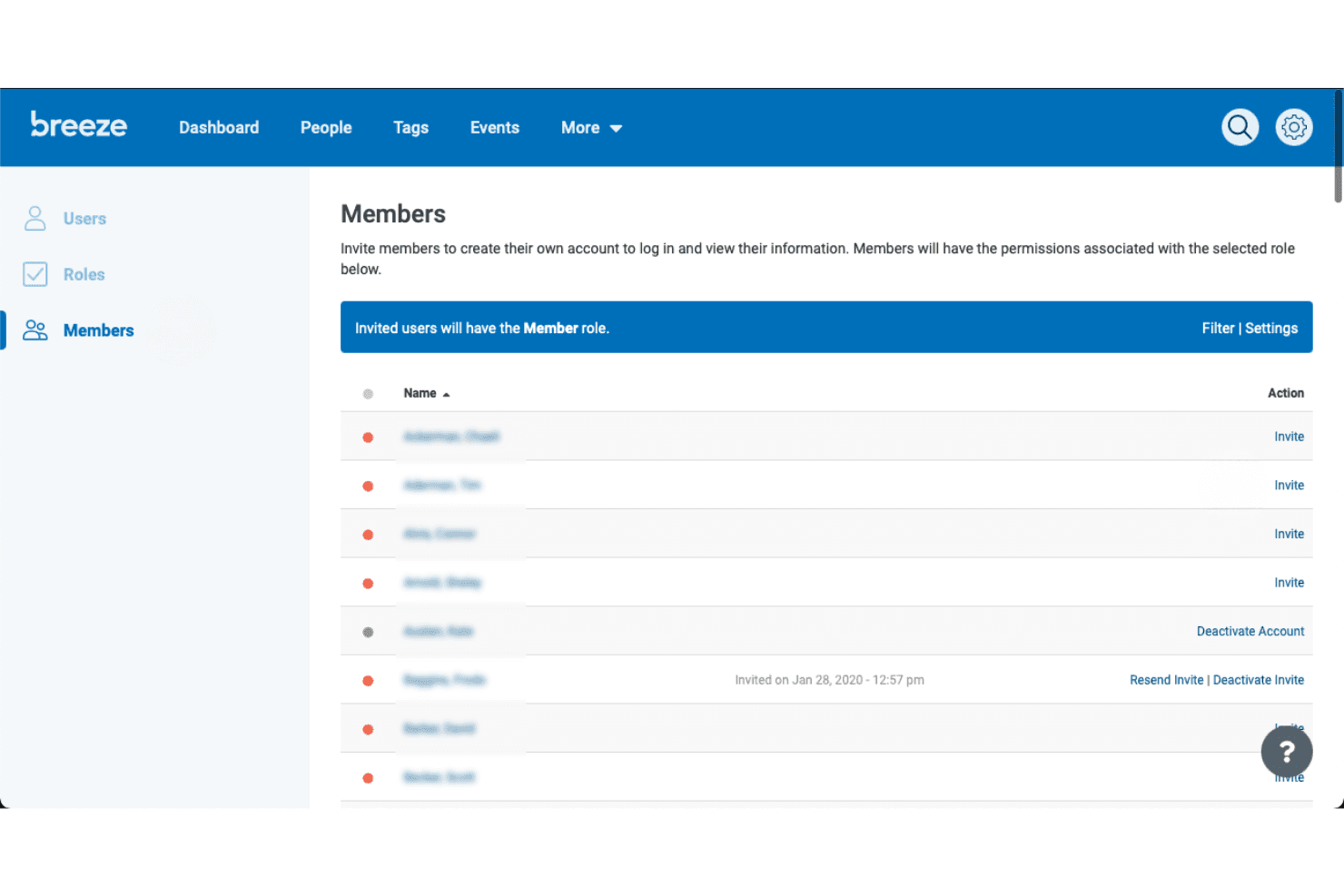Click the Deactivate Invite link
The image size is (1344, 896).
tap(1259, 680)
